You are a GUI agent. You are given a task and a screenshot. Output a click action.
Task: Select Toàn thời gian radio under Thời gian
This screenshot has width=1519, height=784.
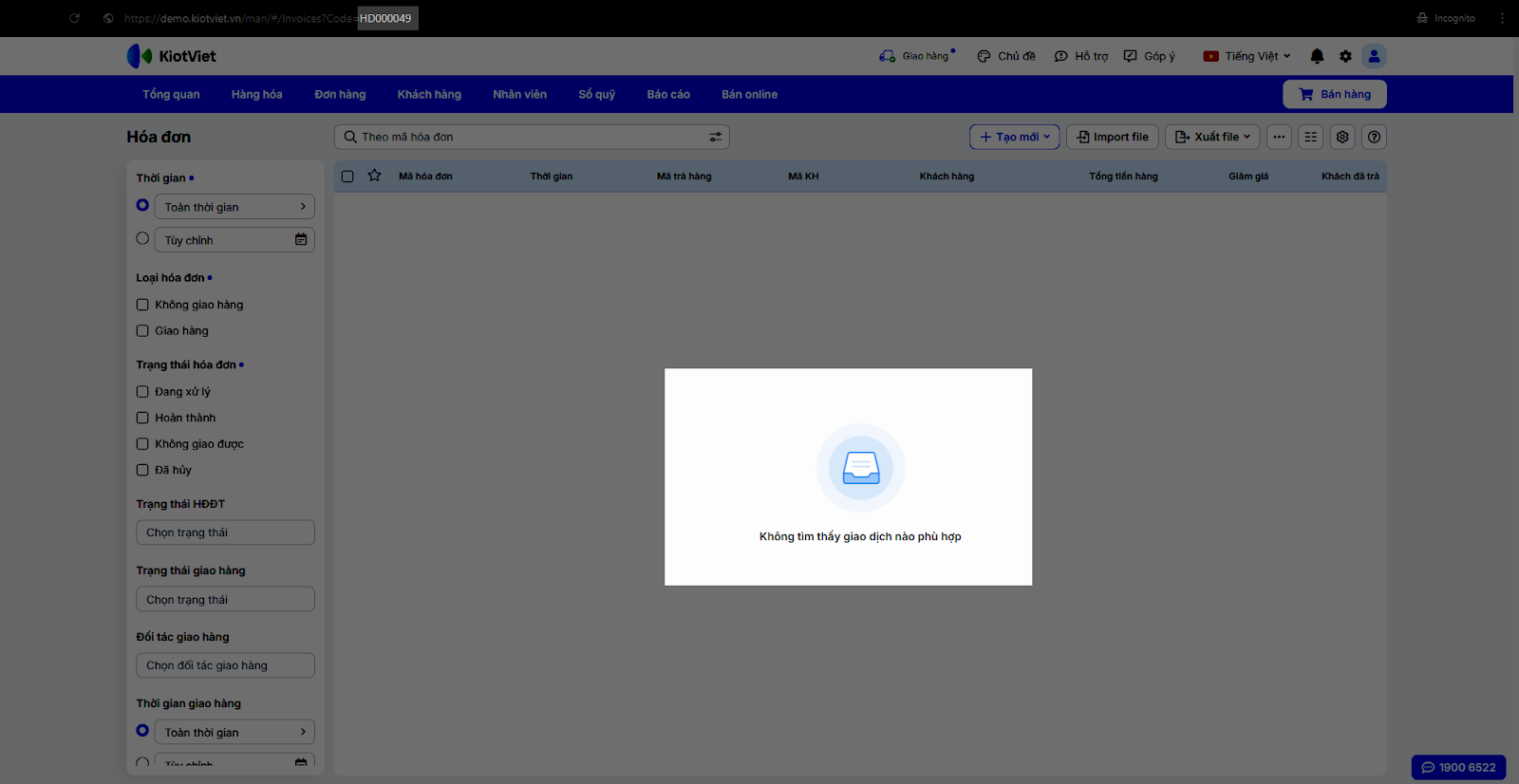point(142,205)
